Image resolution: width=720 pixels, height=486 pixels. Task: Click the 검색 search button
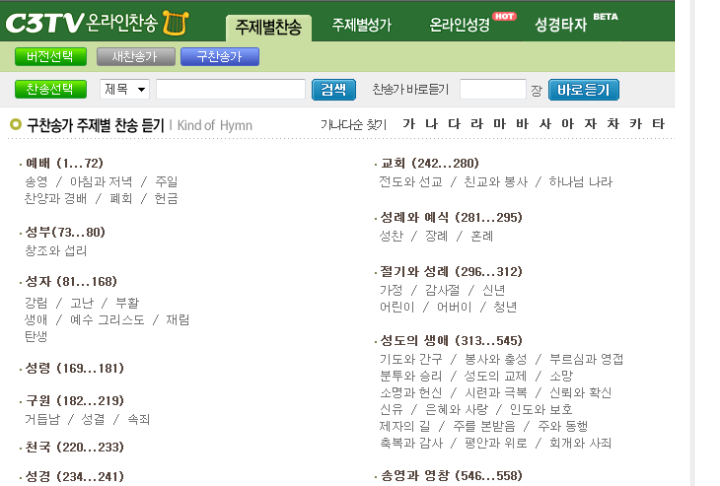point(334,89)
